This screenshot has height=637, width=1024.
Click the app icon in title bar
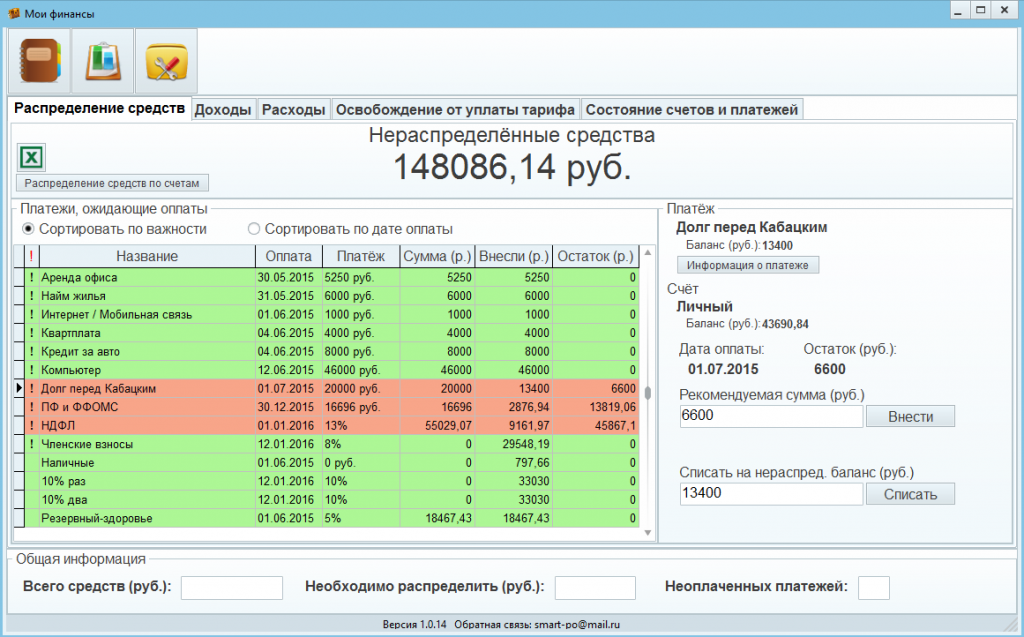click(14, 11)
